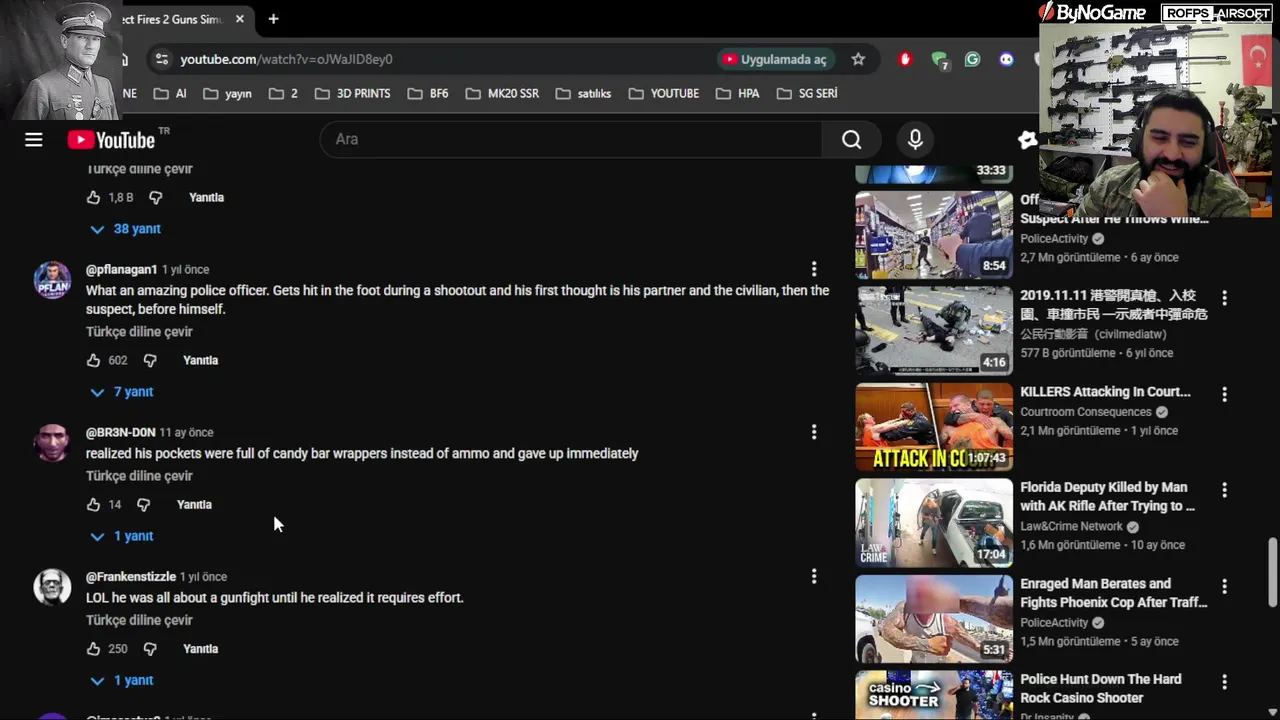Open the YouTube hamburger guide menu

click(x=34, y=140)
